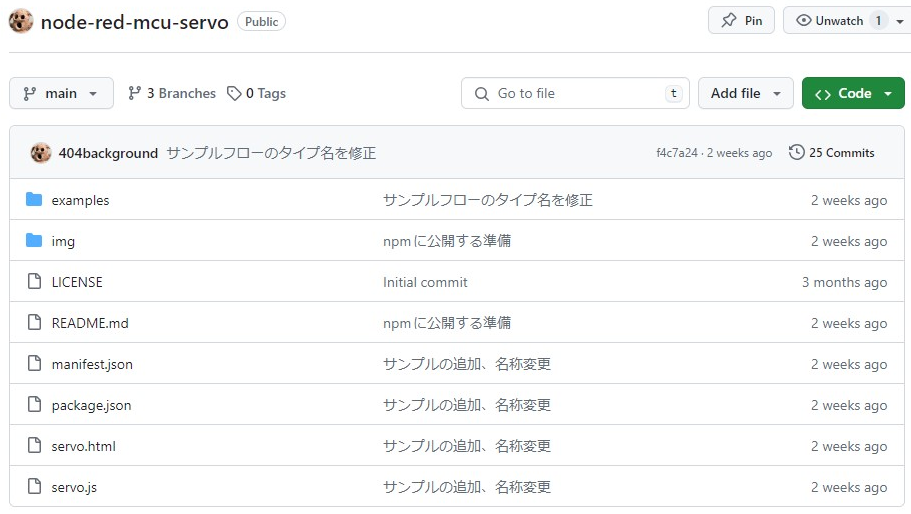Open the commit message in README.md row
Screen dimensions: 911x514
pyautogui.click(x=447, y=323)
